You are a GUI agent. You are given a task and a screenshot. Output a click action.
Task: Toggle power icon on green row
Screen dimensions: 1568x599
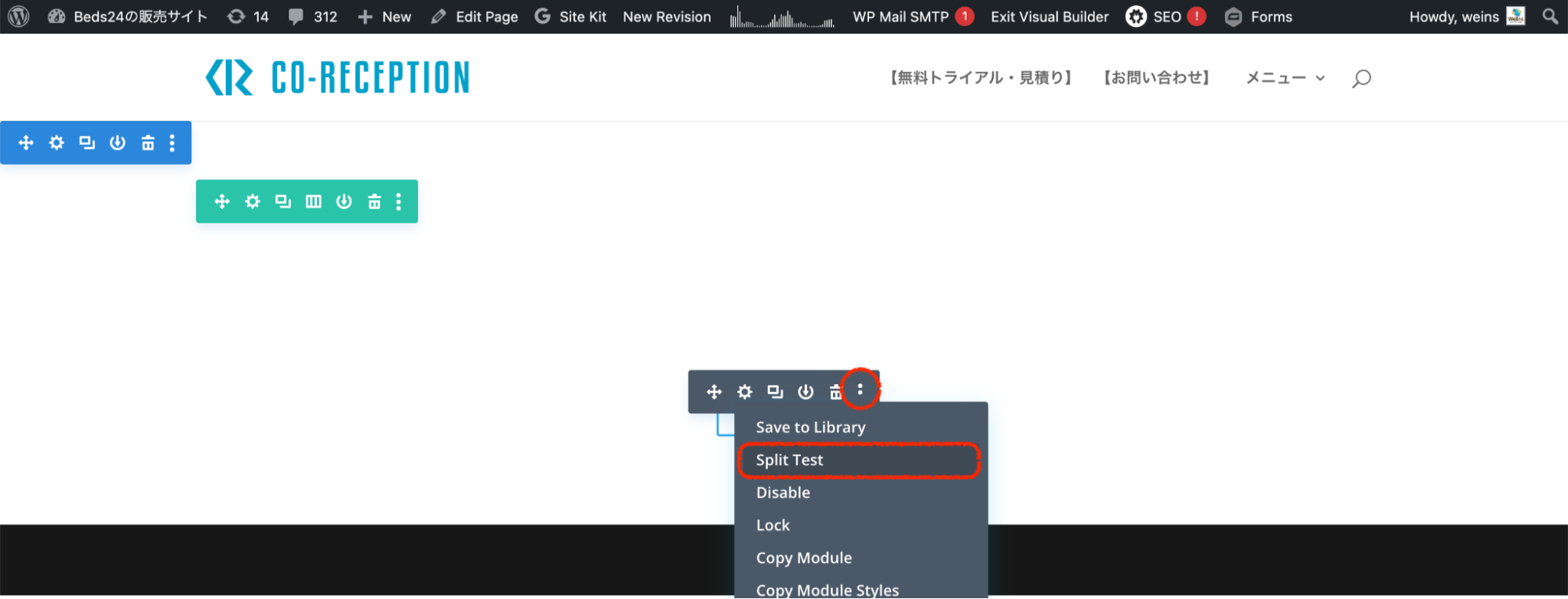pyautogui.click(x=344, y=201)
